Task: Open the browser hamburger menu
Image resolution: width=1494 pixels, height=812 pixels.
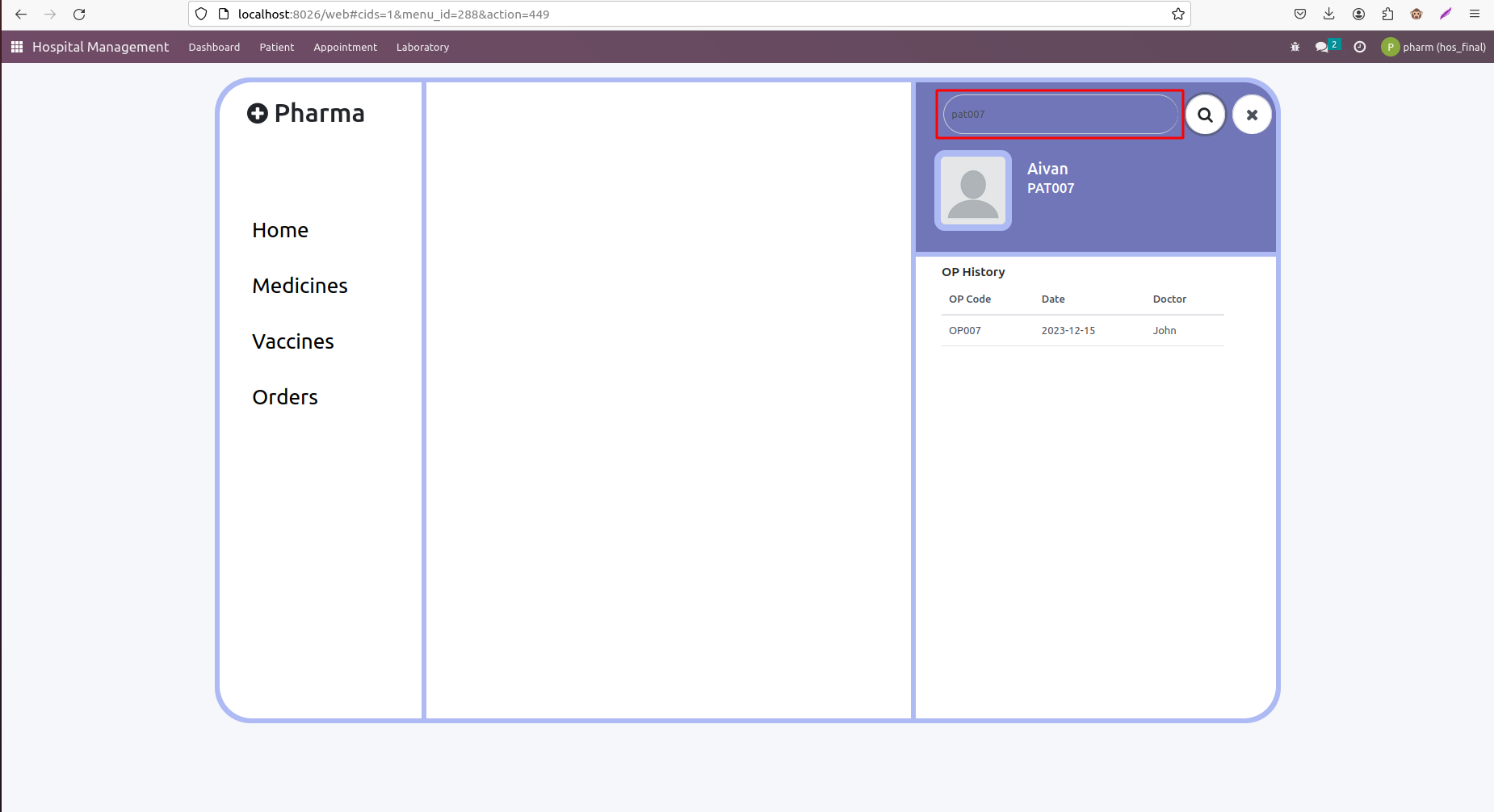Action: tap(1475, 14)
